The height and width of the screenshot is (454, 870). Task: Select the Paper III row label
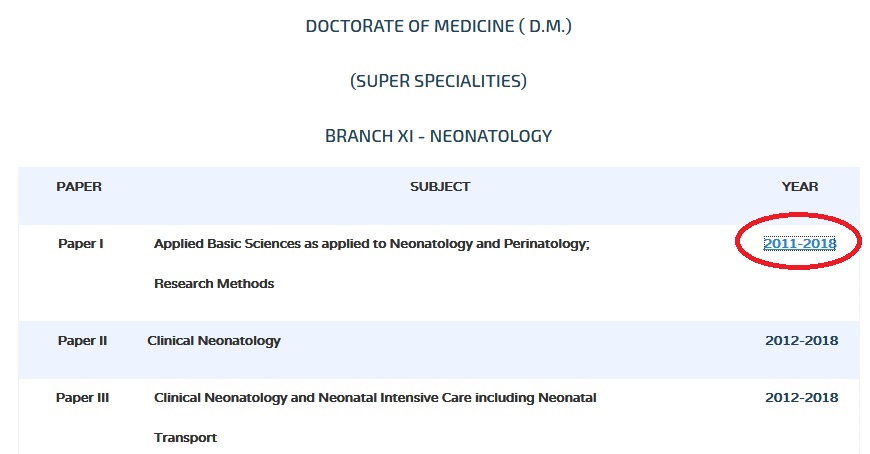tap(82, 398)
